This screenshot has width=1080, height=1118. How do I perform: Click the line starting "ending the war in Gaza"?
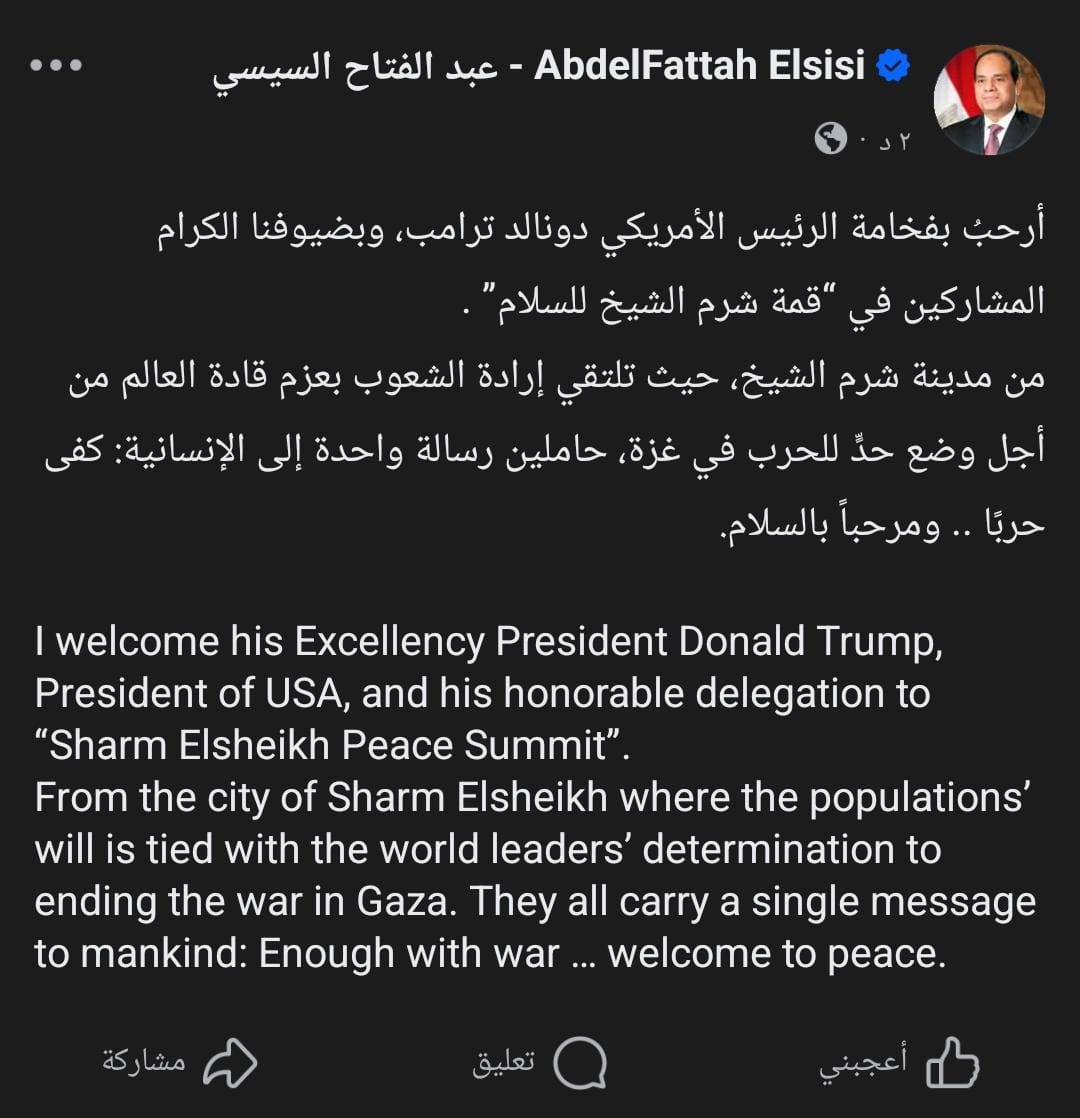[x=535, y=901]
